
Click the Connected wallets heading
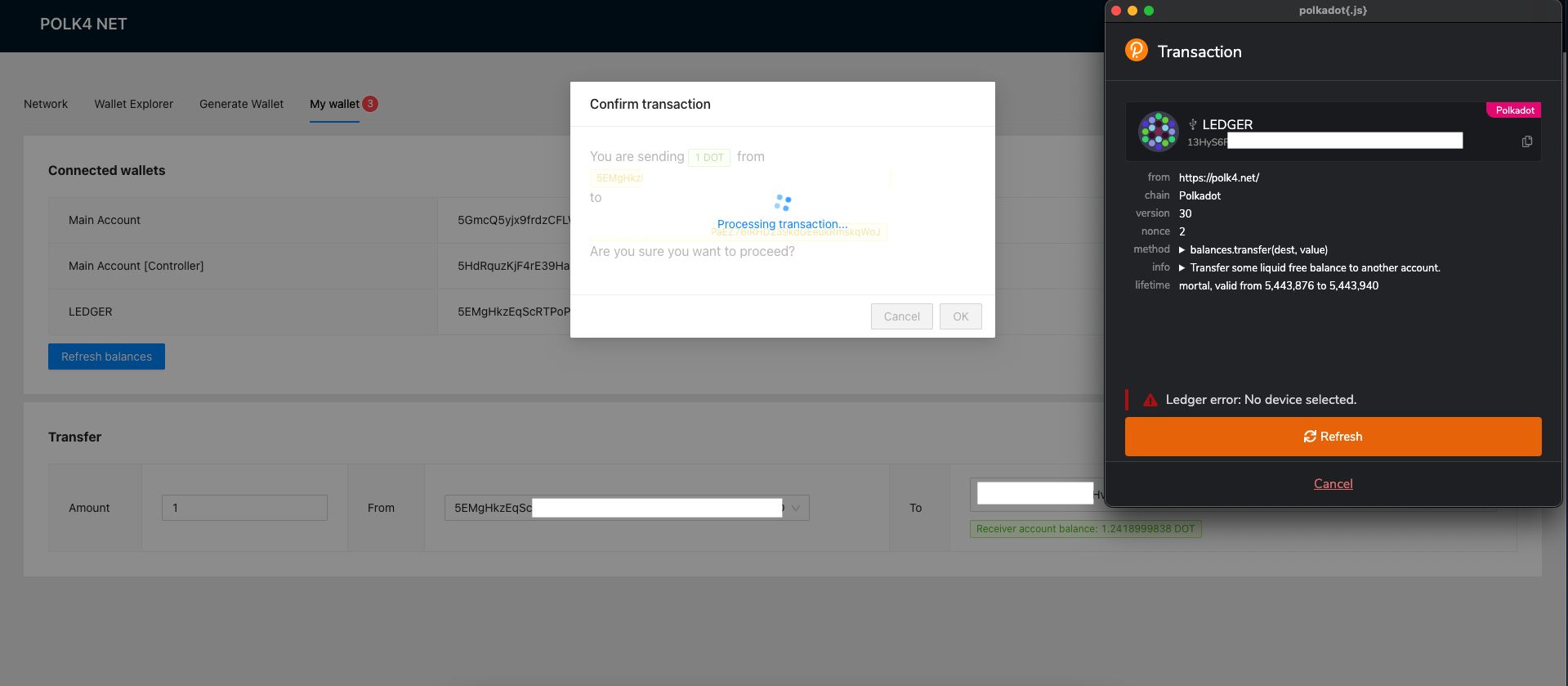tap(107, 170)
